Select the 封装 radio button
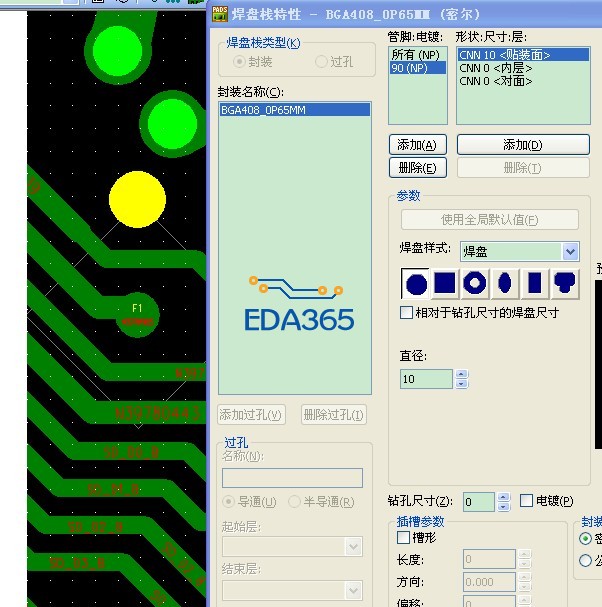The width and height of the screenshot is (602, 607). click(239, 62)
